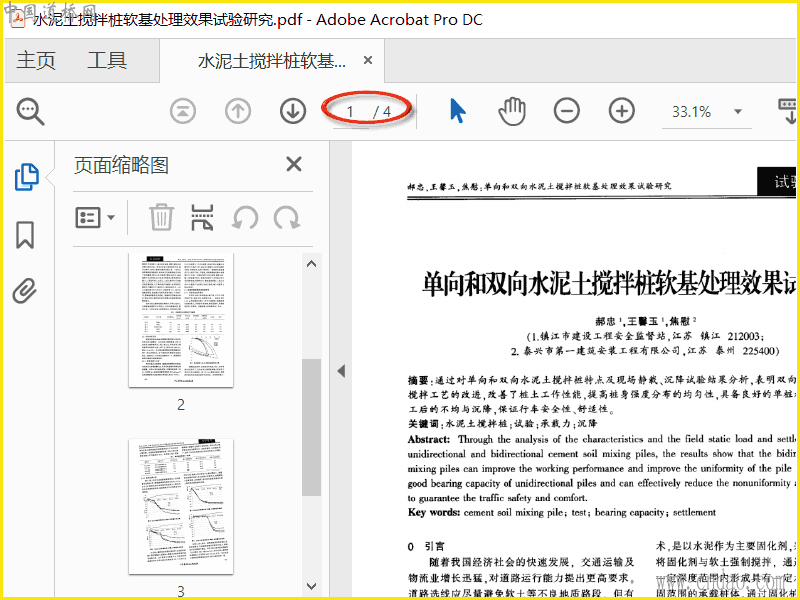Click the 摘要 label in document
Viewport: 800px width, 600px height.
420,380
